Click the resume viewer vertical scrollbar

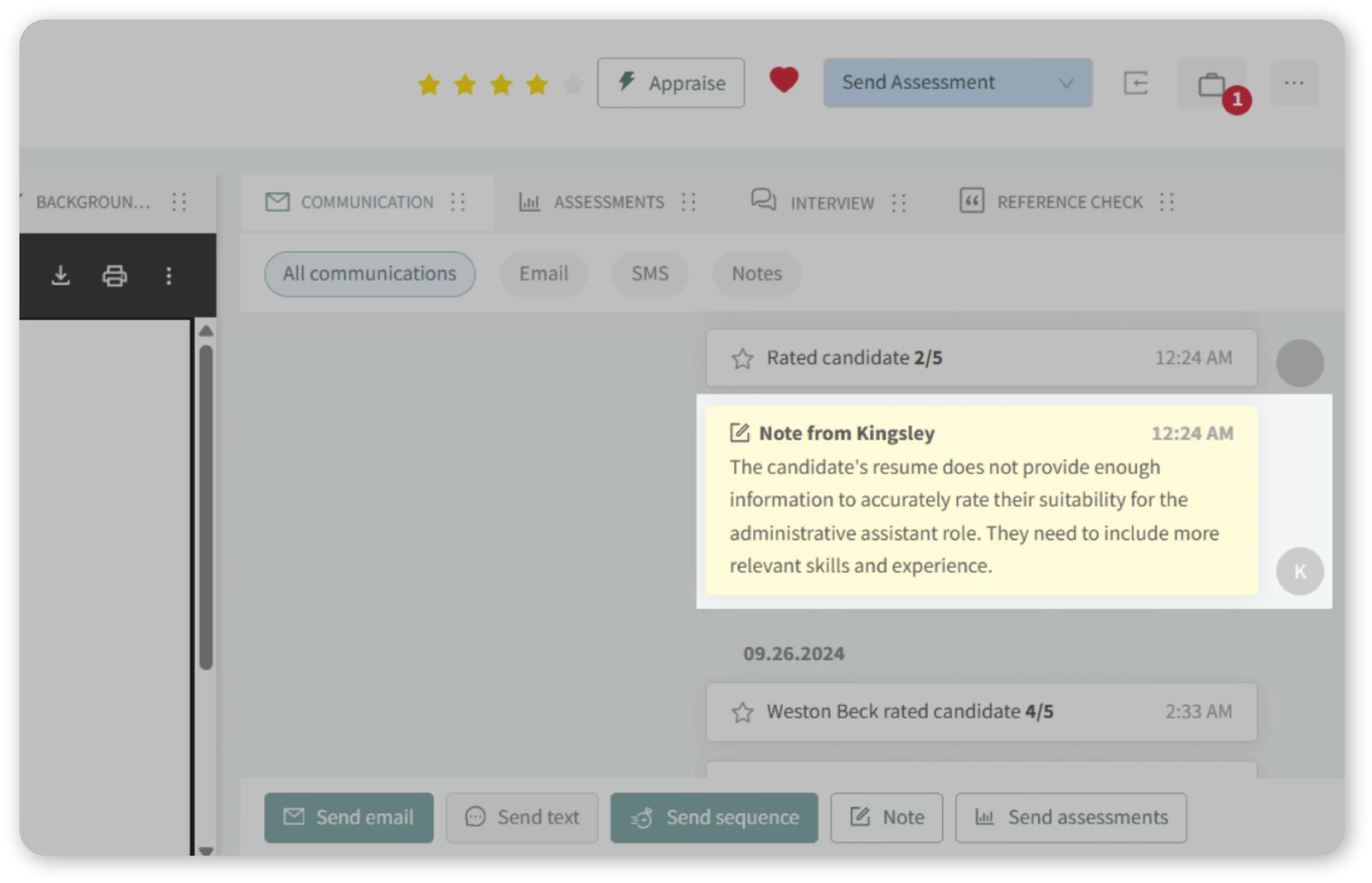point(206,506)
